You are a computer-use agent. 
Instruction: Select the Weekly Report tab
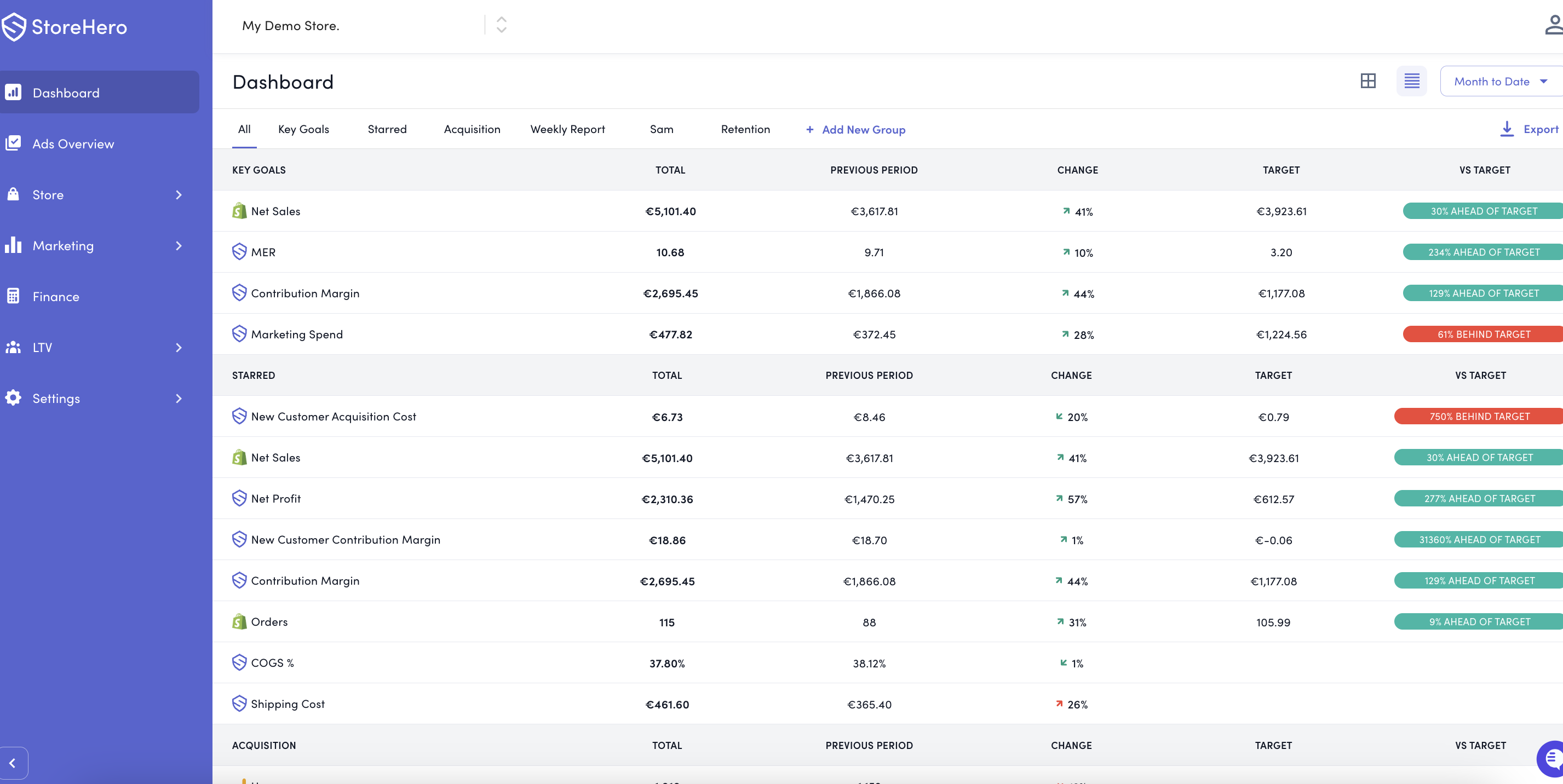(x=567, y=129)
